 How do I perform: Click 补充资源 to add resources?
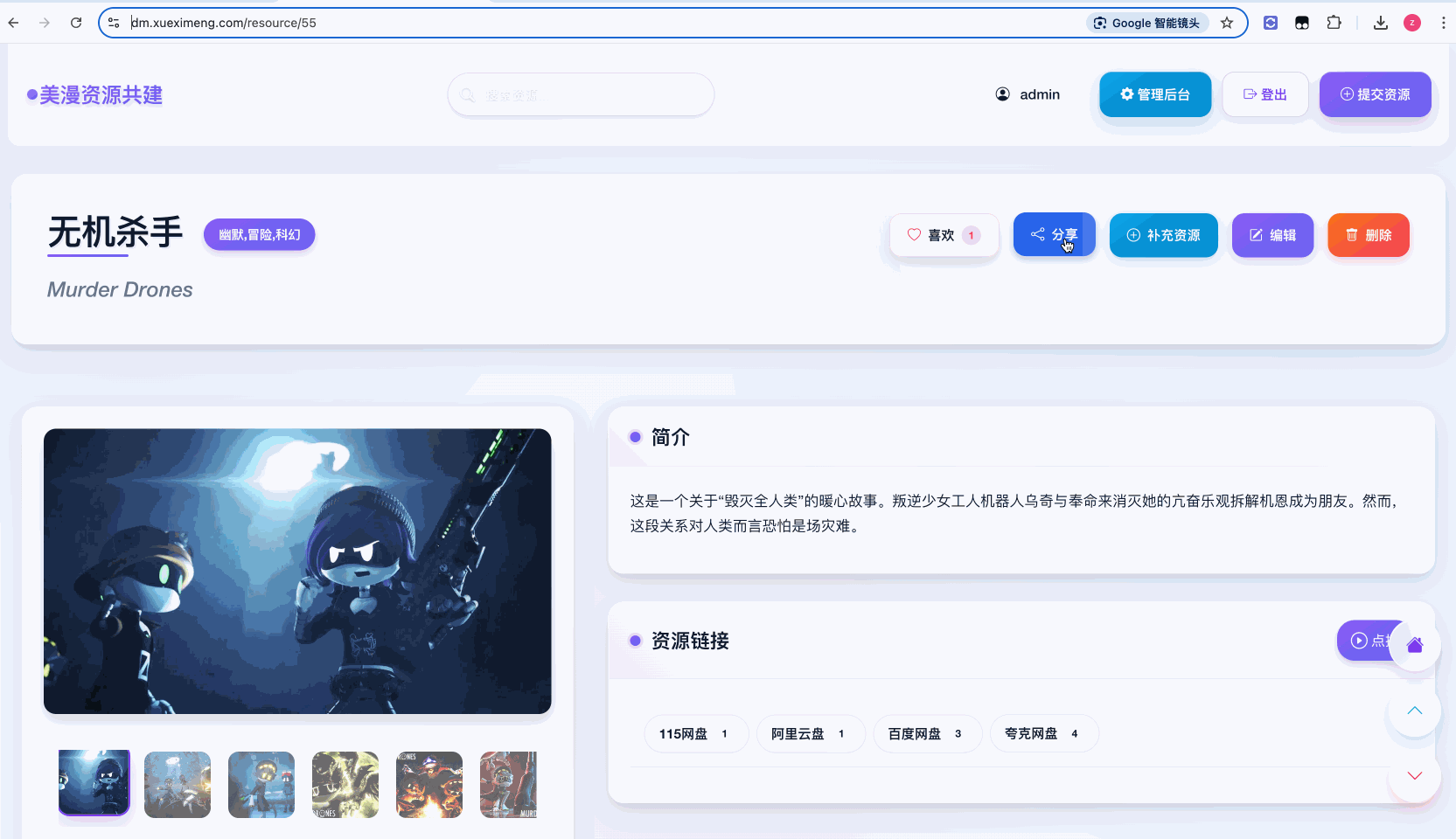click(1163, 235)
